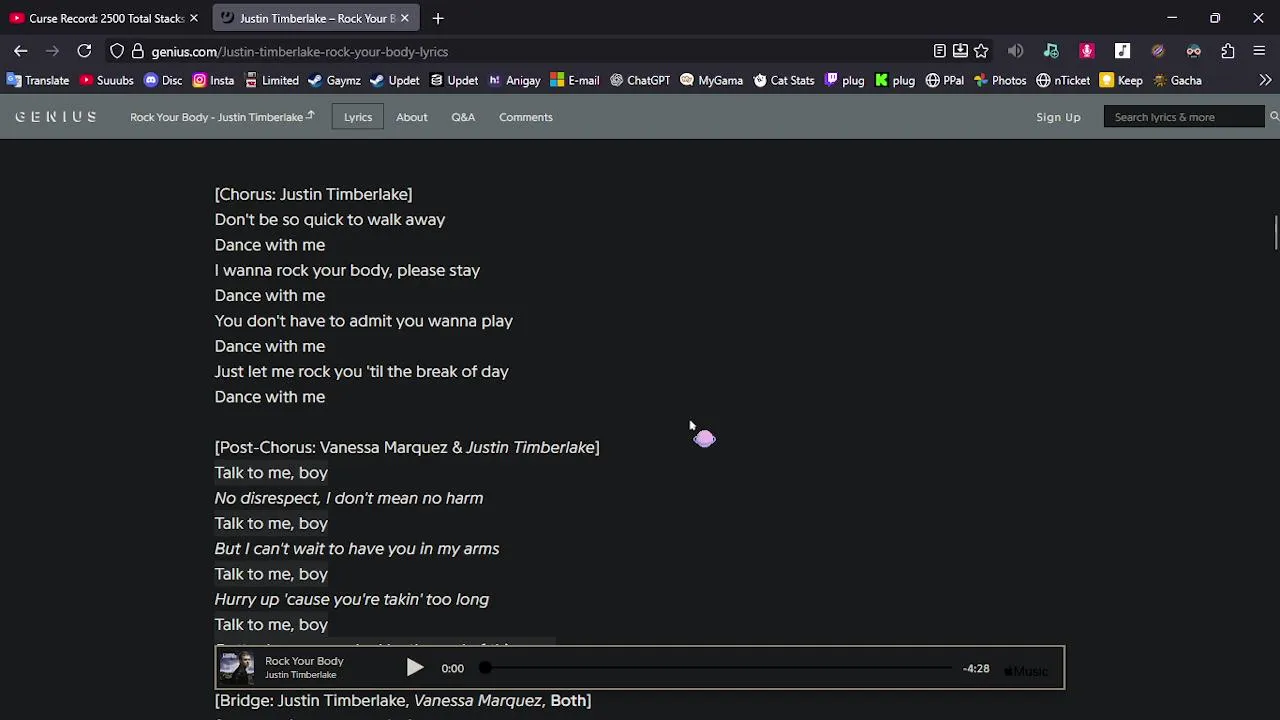This screenshot has width=1280, height=720.
Task: Click the install/download page icon in address bar
Action: [960, 51]
